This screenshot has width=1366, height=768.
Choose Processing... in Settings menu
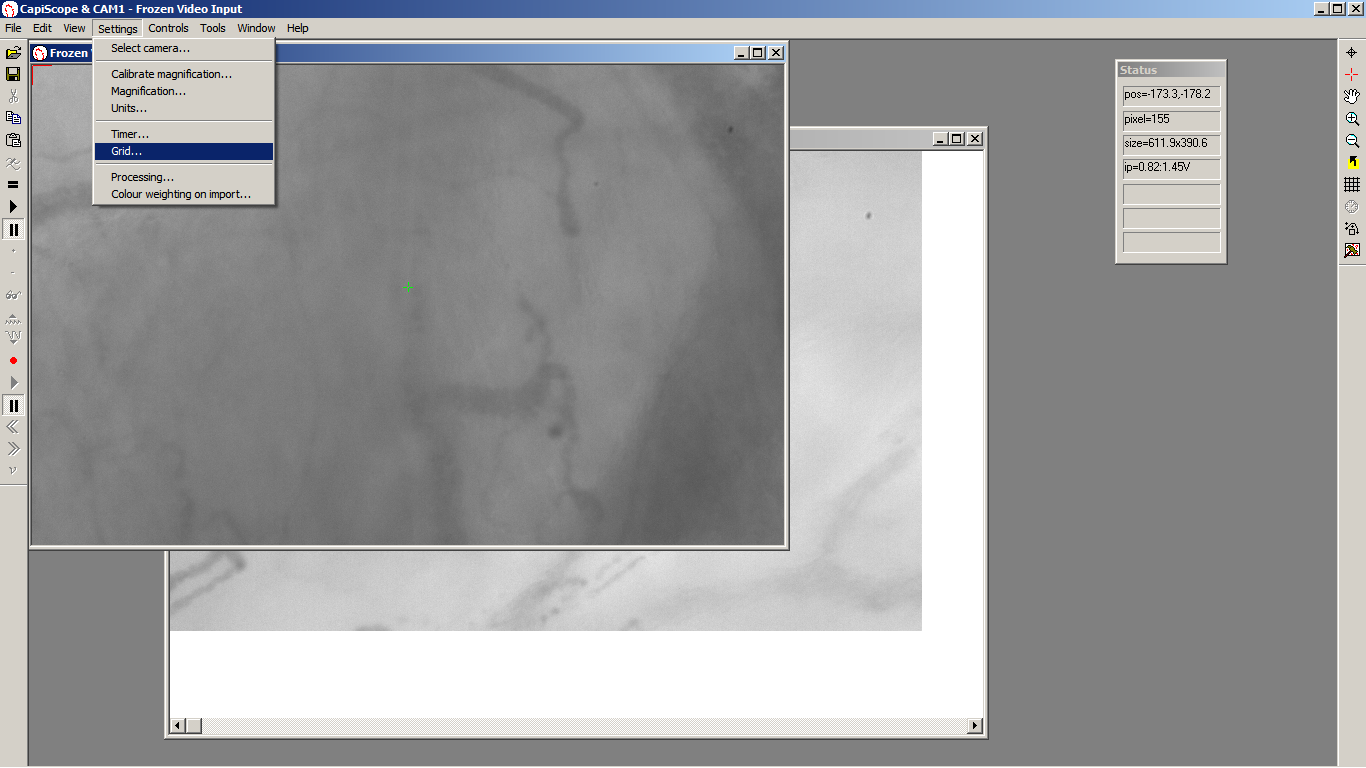point(184,177)
